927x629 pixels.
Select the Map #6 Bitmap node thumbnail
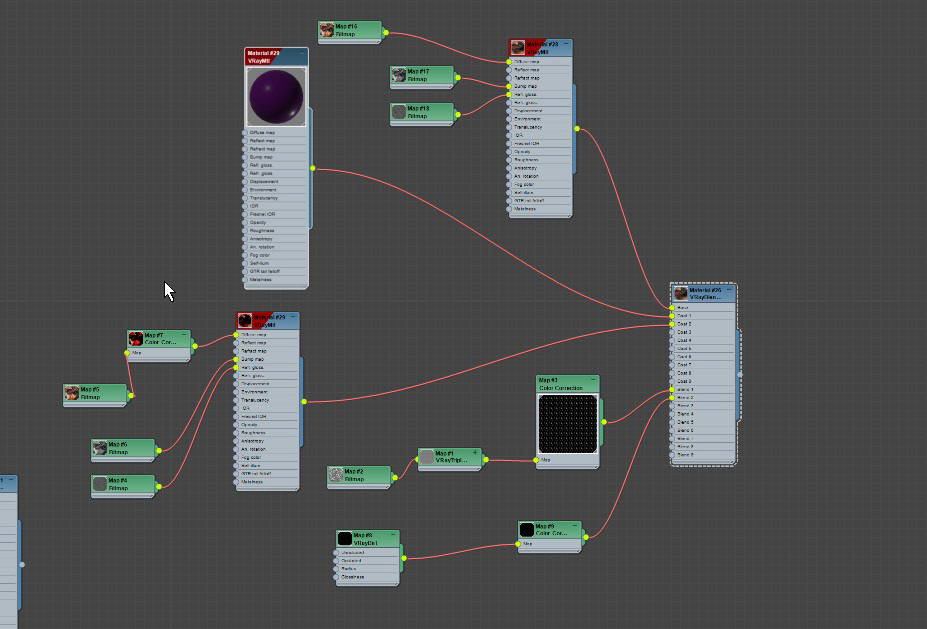[100, 448]
